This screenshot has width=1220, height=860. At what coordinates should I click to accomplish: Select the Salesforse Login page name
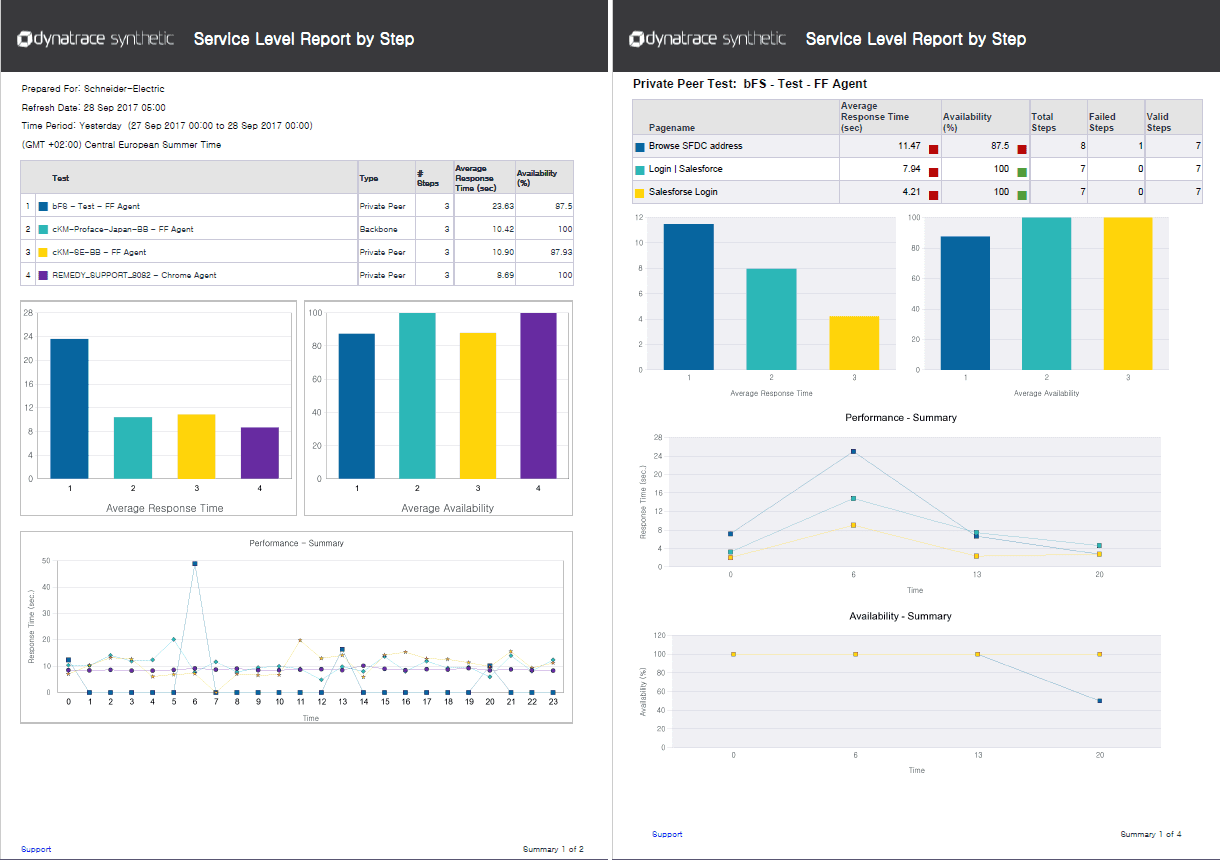(684, 192)
